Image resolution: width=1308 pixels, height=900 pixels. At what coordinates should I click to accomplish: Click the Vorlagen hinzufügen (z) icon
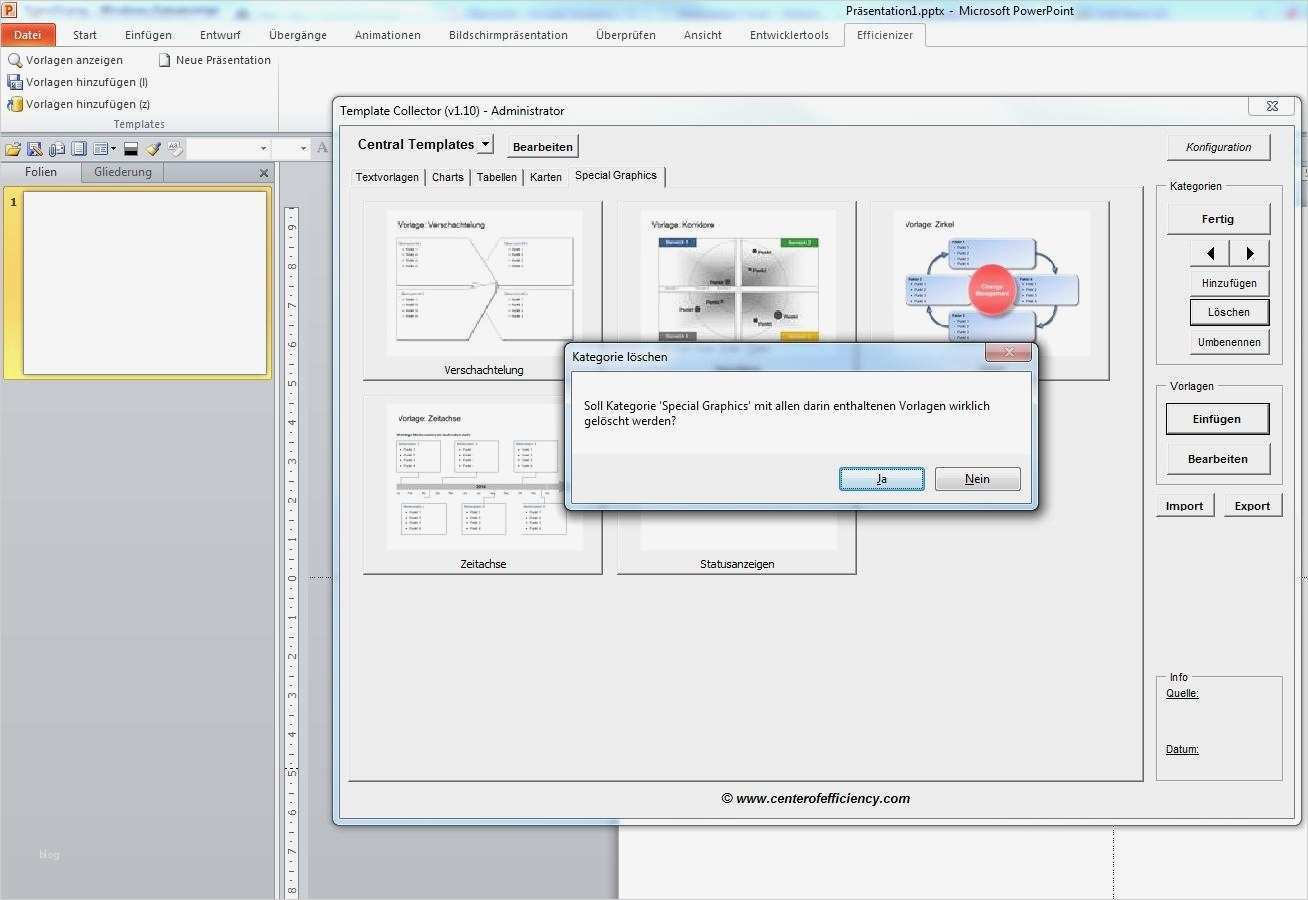coord(15,104)
